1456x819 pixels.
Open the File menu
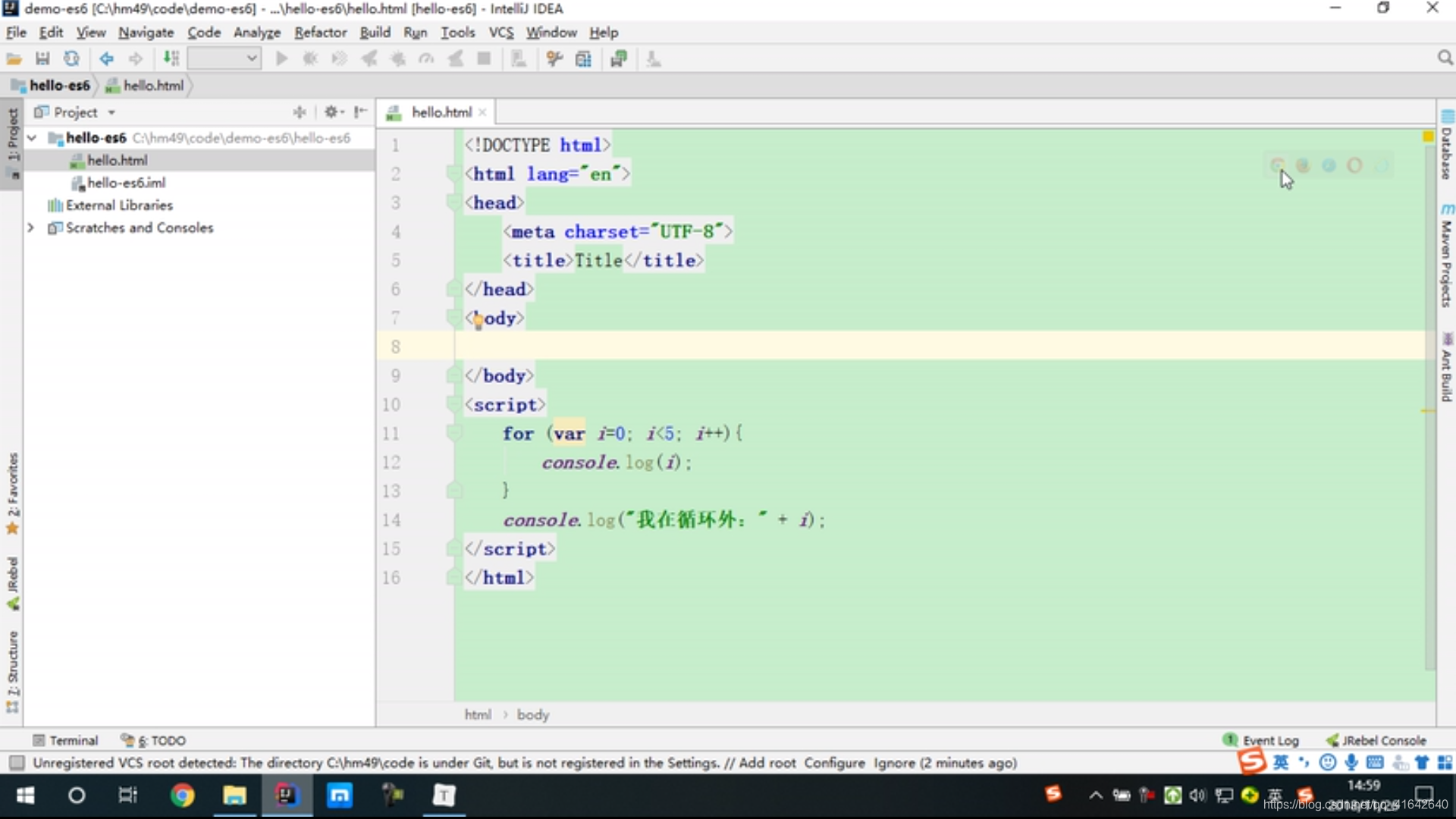[16, 33]
